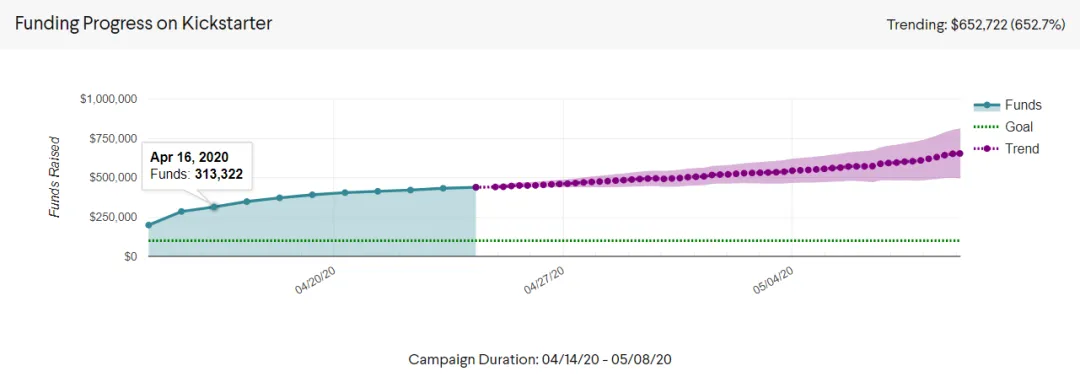This screenshot has width=1080, height=382.
Task: Click the $1,000,000 y-axis label
Action: 109,99
